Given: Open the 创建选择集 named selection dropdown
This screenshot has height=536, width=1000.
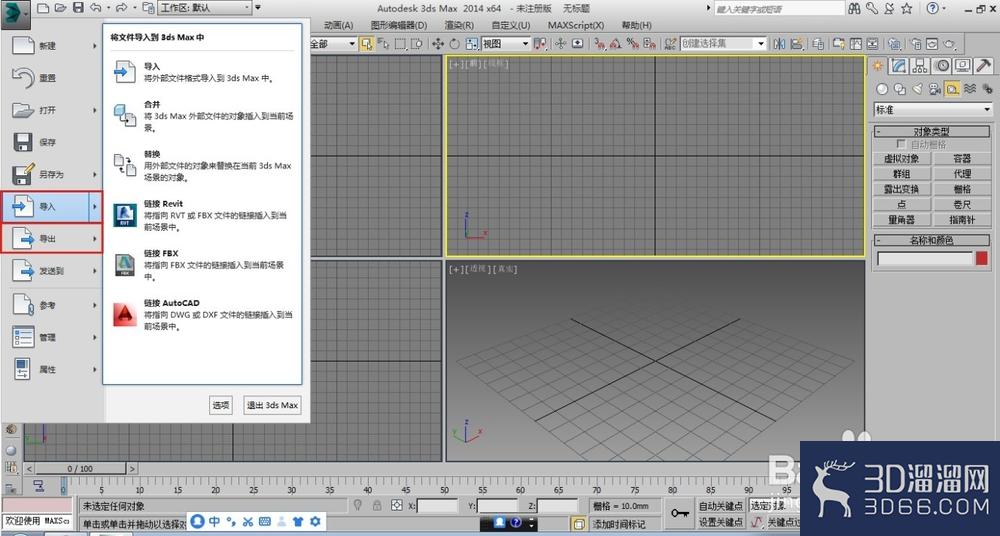Looking at the screenshot, I should pyautogui.click(x=723, y=43).
